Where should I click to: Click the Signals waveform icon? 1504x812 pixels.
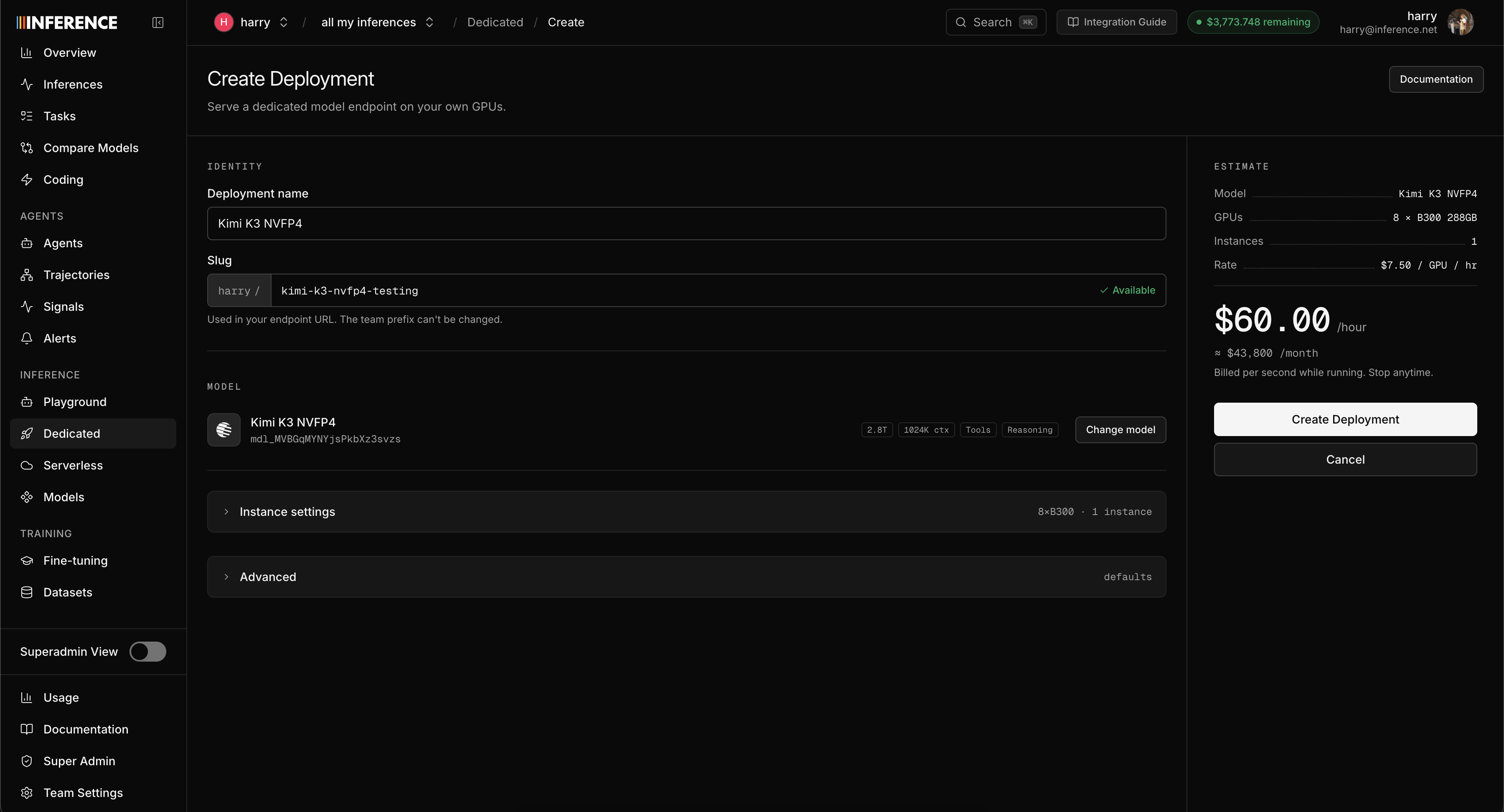(x=26, y=307)
